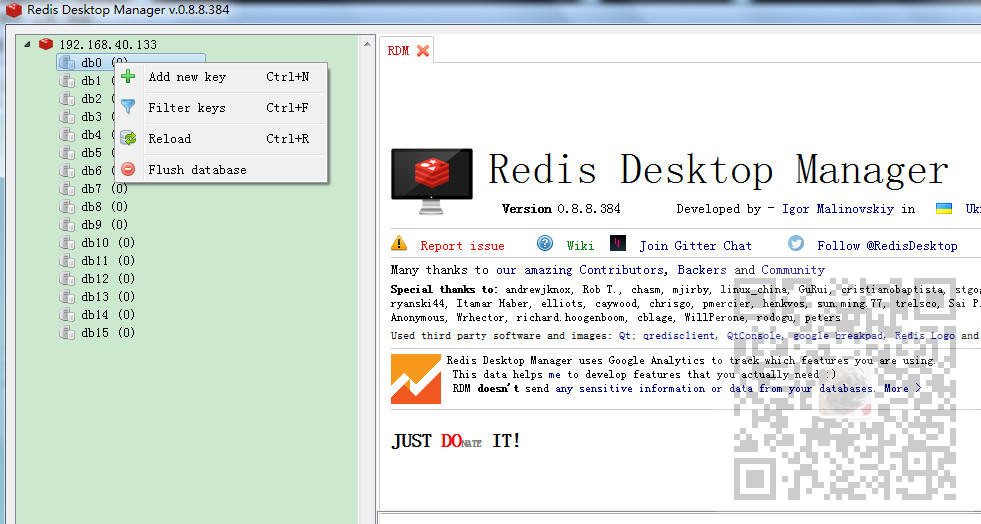The image size is (981, 524).
Task: Open the our amazing Contributors link
Action: point(580,270)
